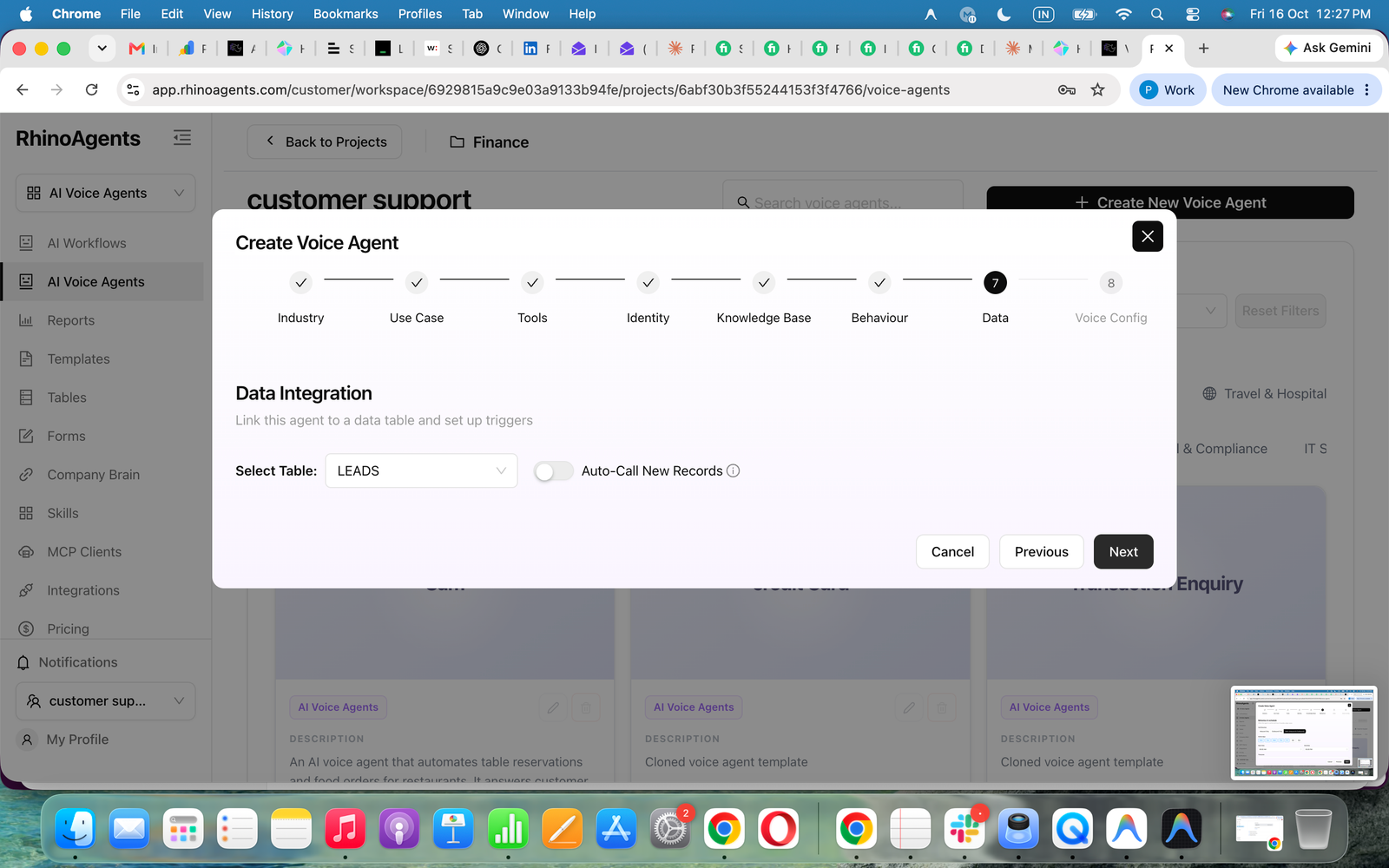Screen dimensions: 1389x868
Task: Click Create New Voice Agent button
Action: pyautogui.click(x=1170, y=202)
